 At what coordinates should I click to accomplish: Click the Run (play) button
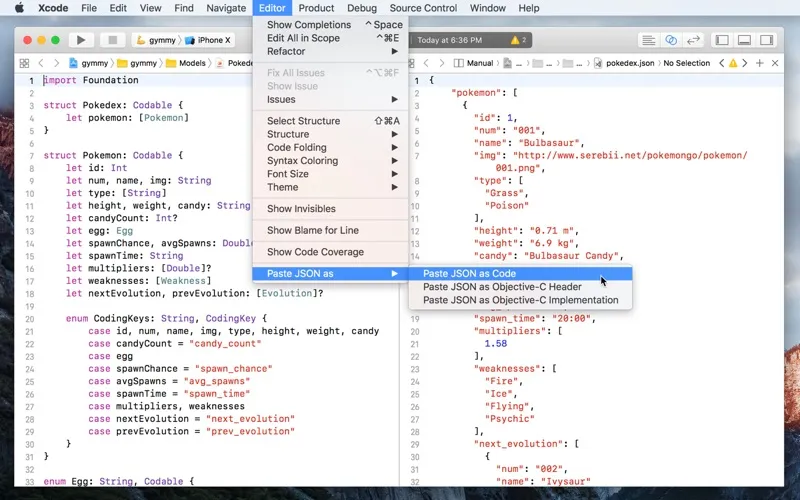tap(81, 40)
